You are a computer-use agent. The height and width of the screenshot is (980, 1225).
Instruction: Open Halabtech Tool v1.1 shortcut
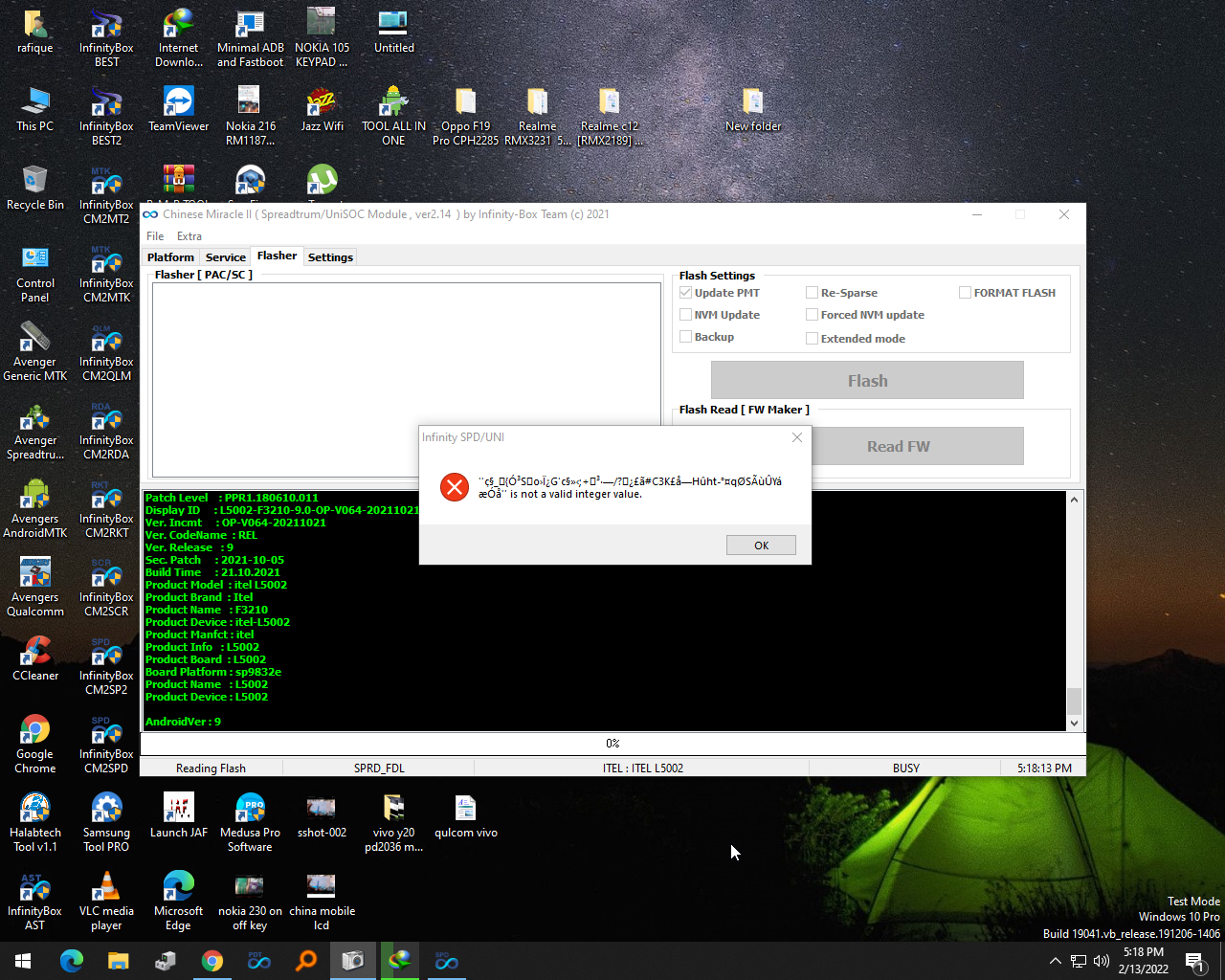(35, 822)
